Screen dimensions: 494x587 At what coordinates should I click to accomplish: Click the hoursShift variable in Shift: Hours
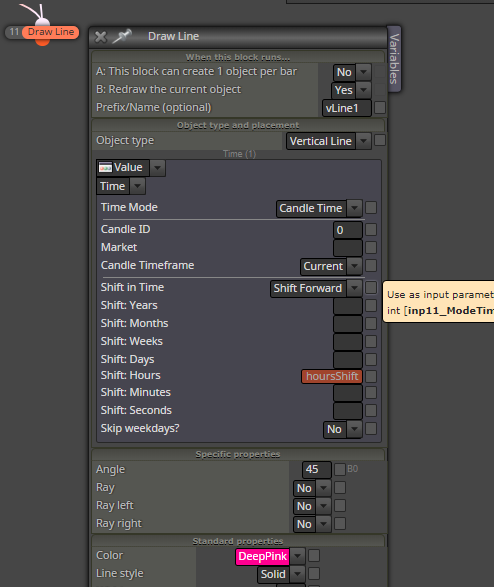pos(332,376)
